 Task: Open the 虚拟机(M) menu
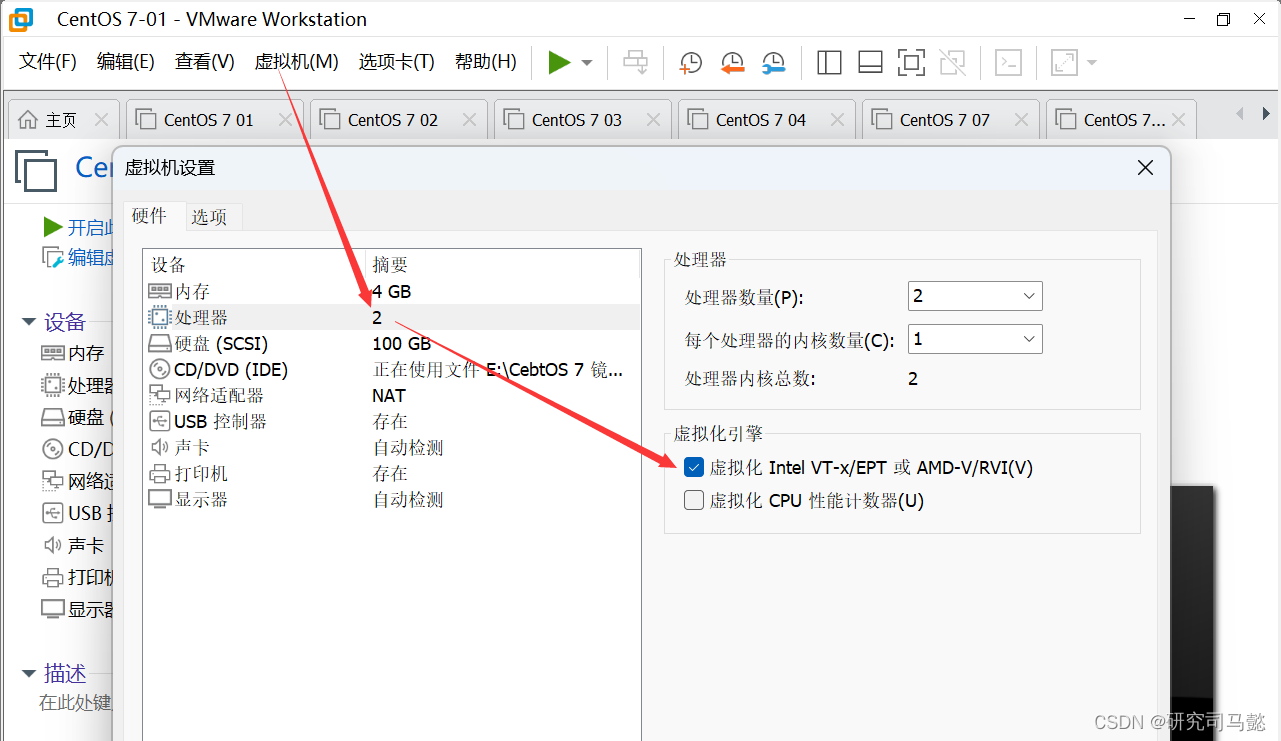(297, 62)
